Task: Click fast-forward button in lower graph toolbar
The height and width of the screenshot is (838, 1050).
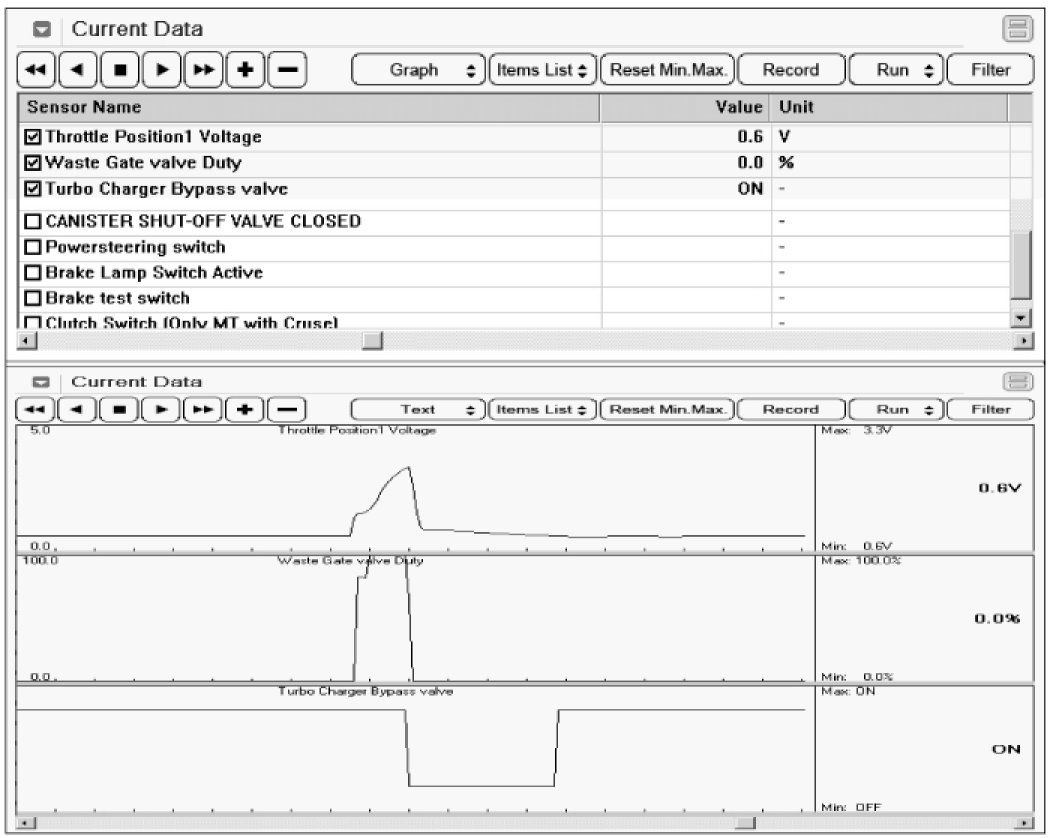Action: coord(203,409)
